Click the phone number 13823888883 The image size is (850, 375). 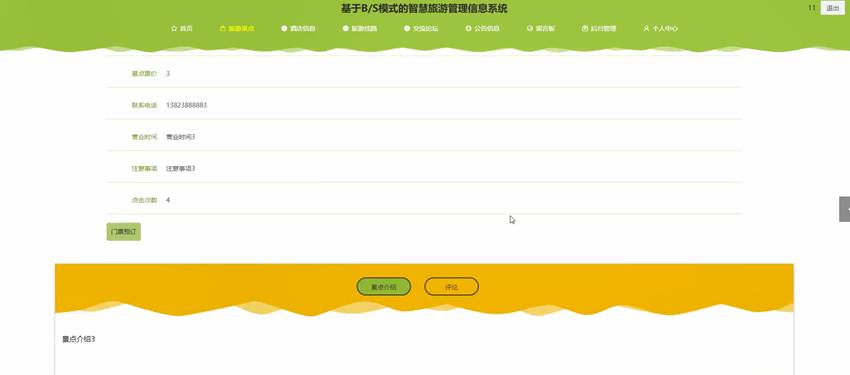pyautogui.click(x=186, y=105)
